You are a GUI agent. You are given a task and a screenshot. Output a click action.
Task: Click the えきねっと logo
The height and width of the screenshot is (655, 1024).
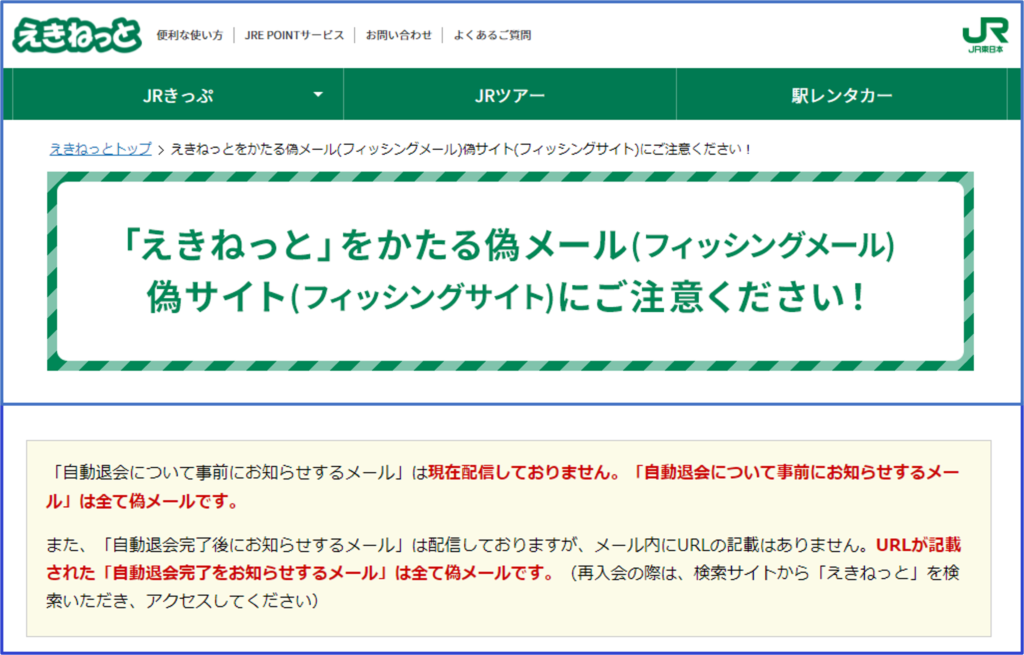77,35
